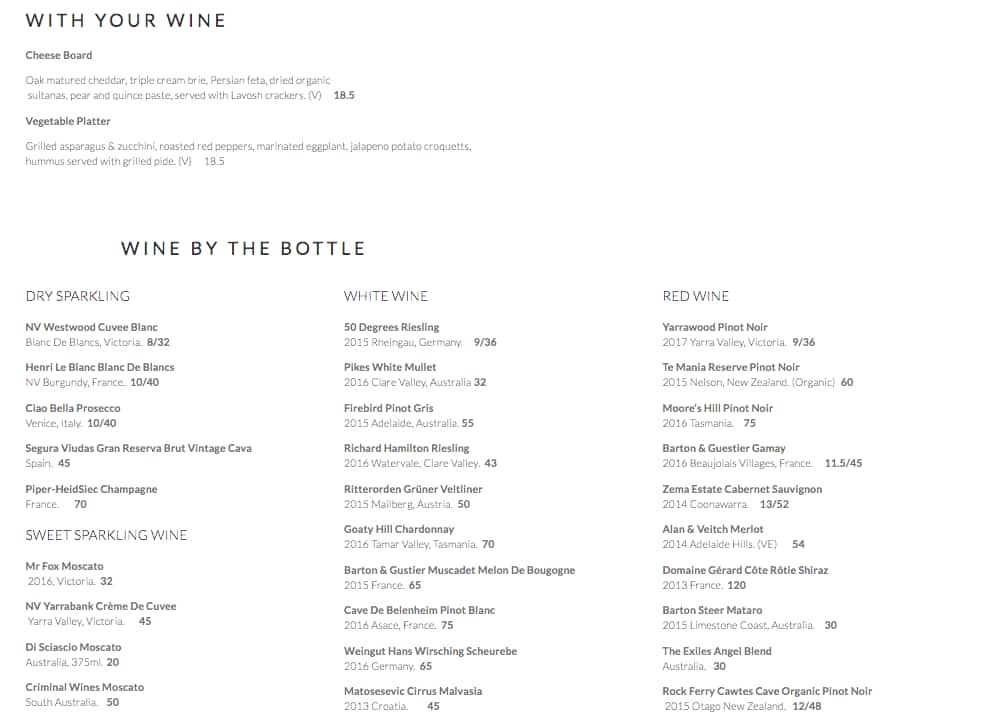This screenshot has width=981, height=725.
Task: Choose Goaty Hill Chardonnay listing
Action: (399, 529)
